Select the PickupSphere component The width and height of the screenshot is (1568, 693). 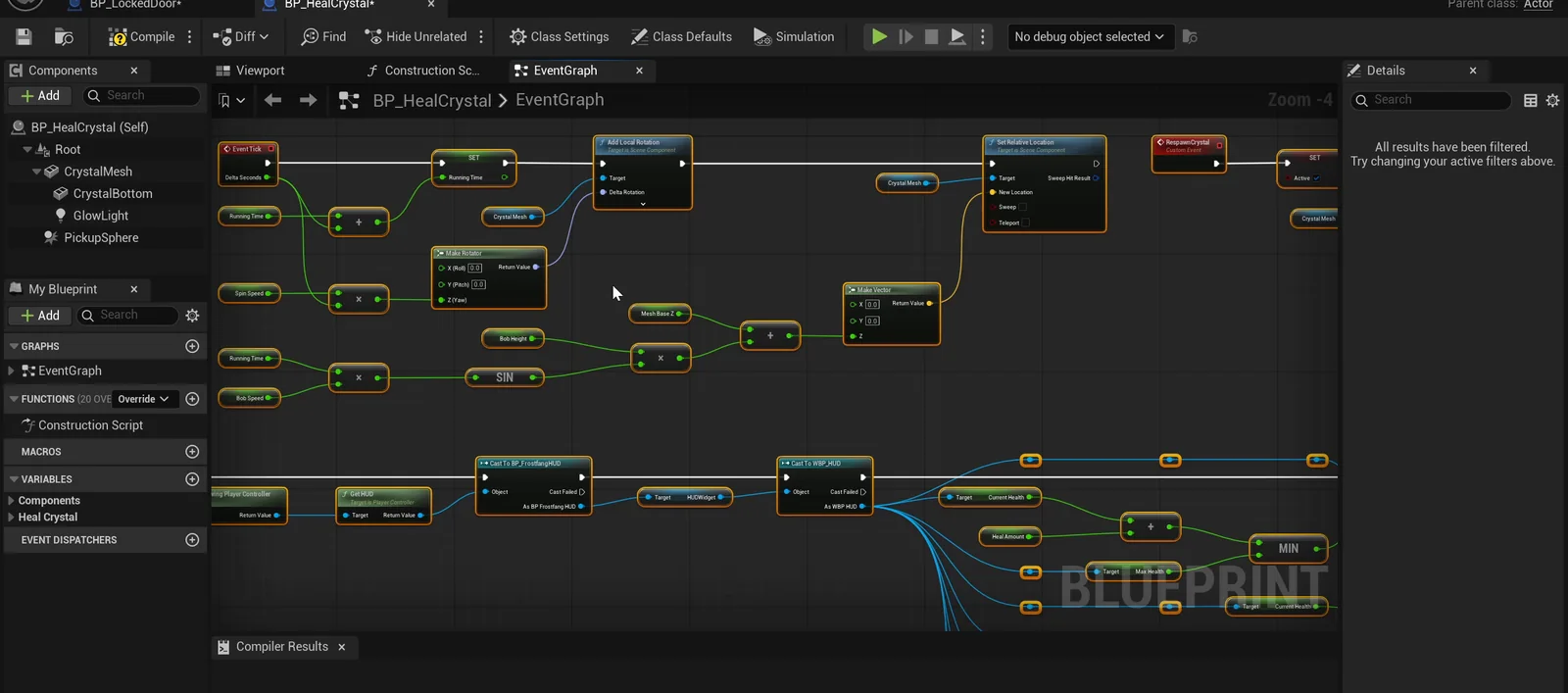tap(101, 238)
